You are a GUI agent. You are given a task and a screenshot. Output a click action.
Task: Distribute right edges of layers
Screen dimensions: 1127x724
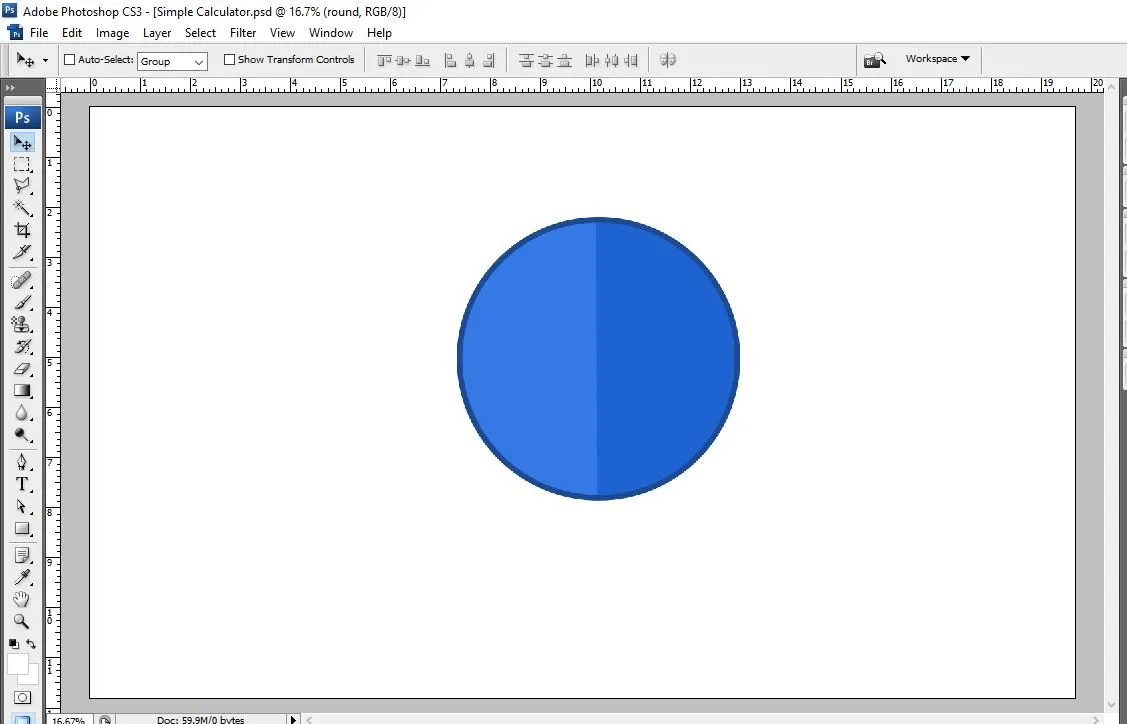point(631,60)
